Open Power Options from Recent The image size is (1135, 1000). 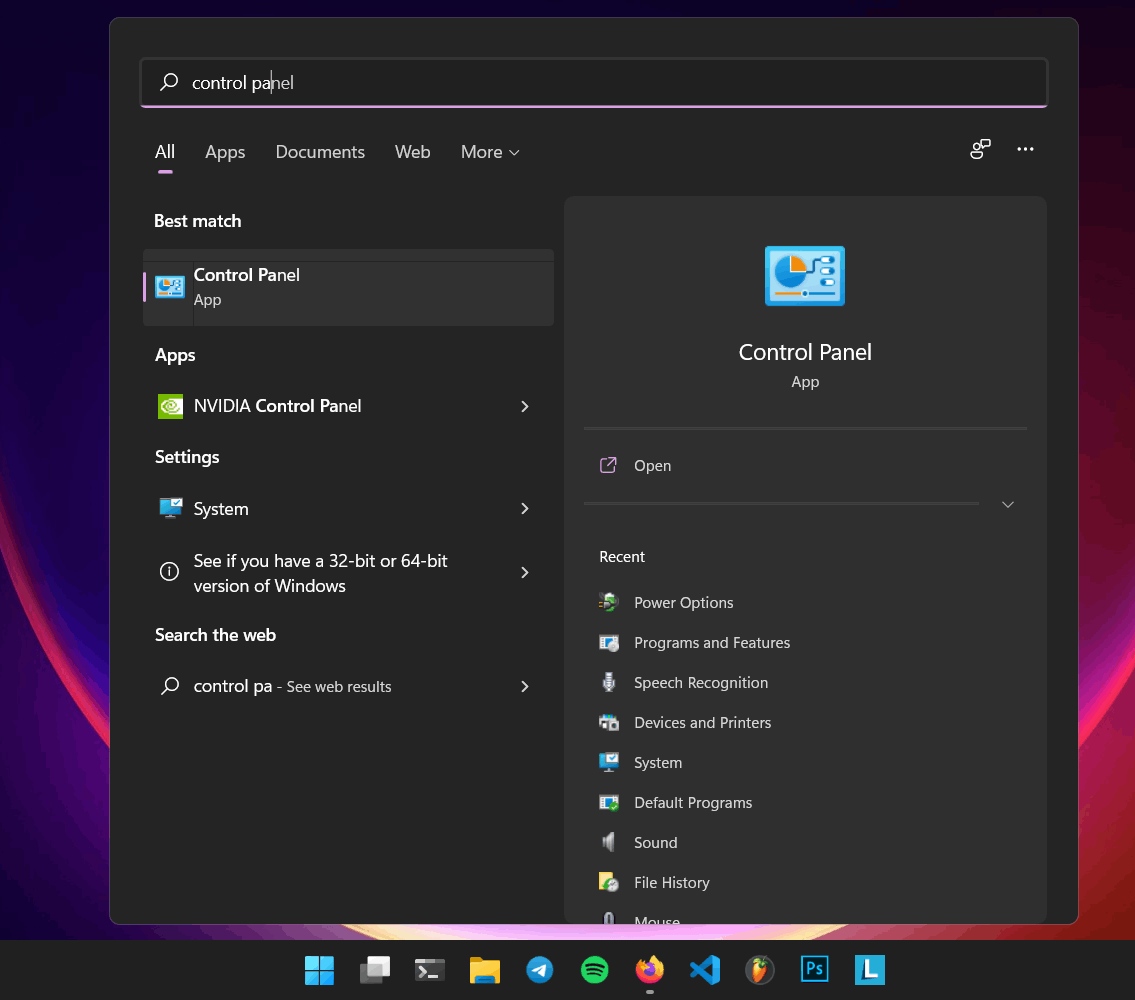click(683, 602)
